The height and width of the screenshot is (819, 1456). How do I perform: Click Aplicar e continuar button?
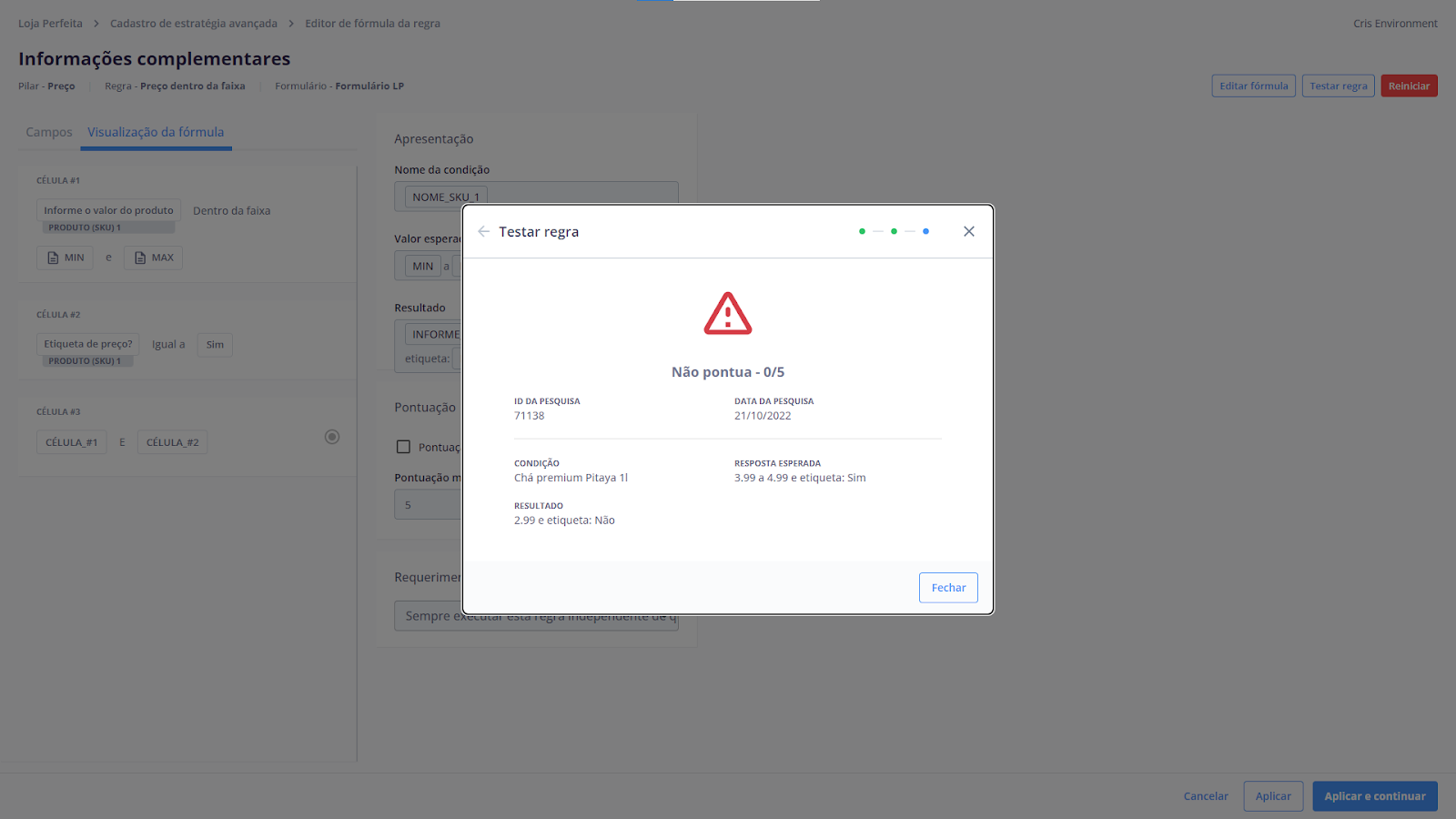pyautogui.click(x=1374, y=796)
